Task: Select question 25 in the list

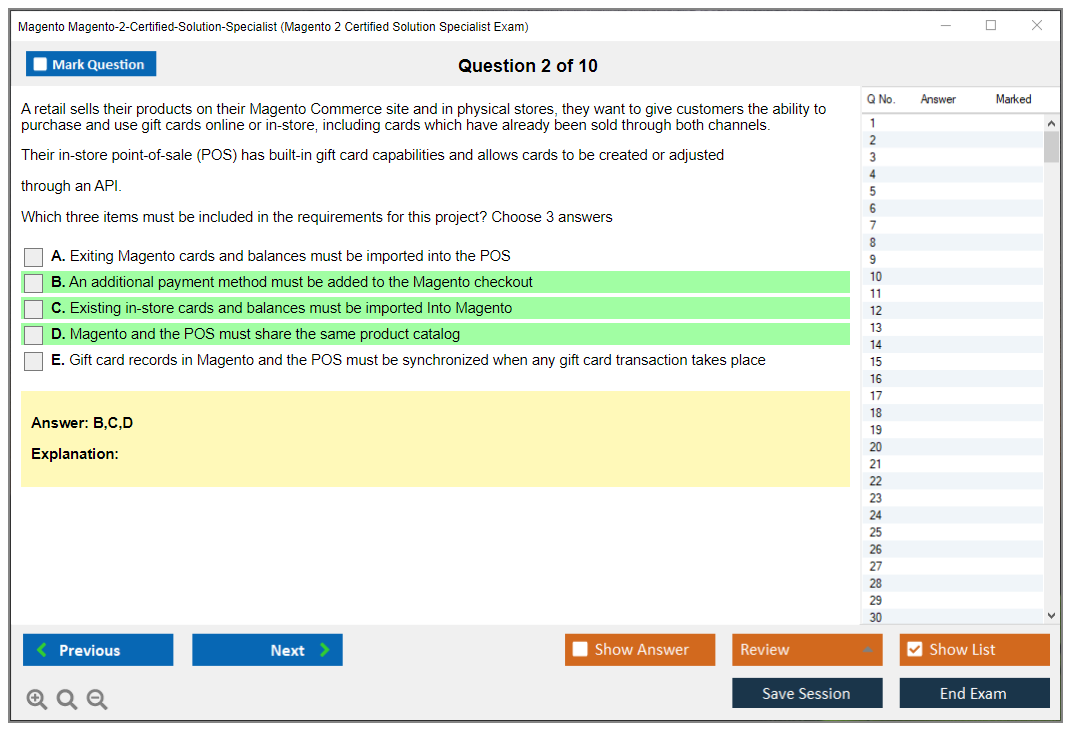Action: 876,533
